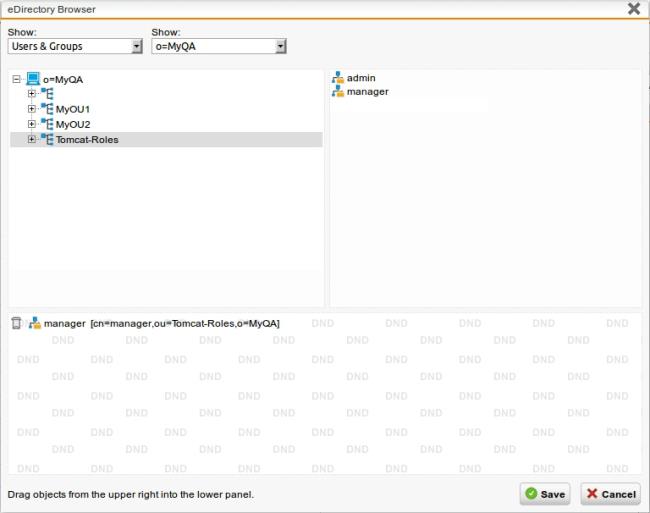Expand the Tomcat-Roles tree node
650x513 pixels.
(32, 139)
